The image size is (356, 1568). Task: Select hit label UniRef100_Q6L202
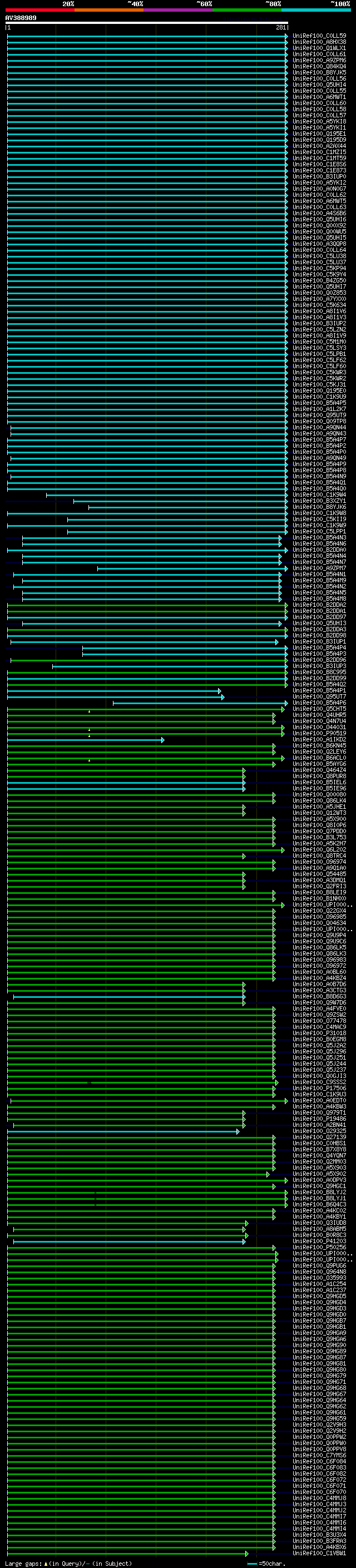pyautogui.click(x=319, y=850)
